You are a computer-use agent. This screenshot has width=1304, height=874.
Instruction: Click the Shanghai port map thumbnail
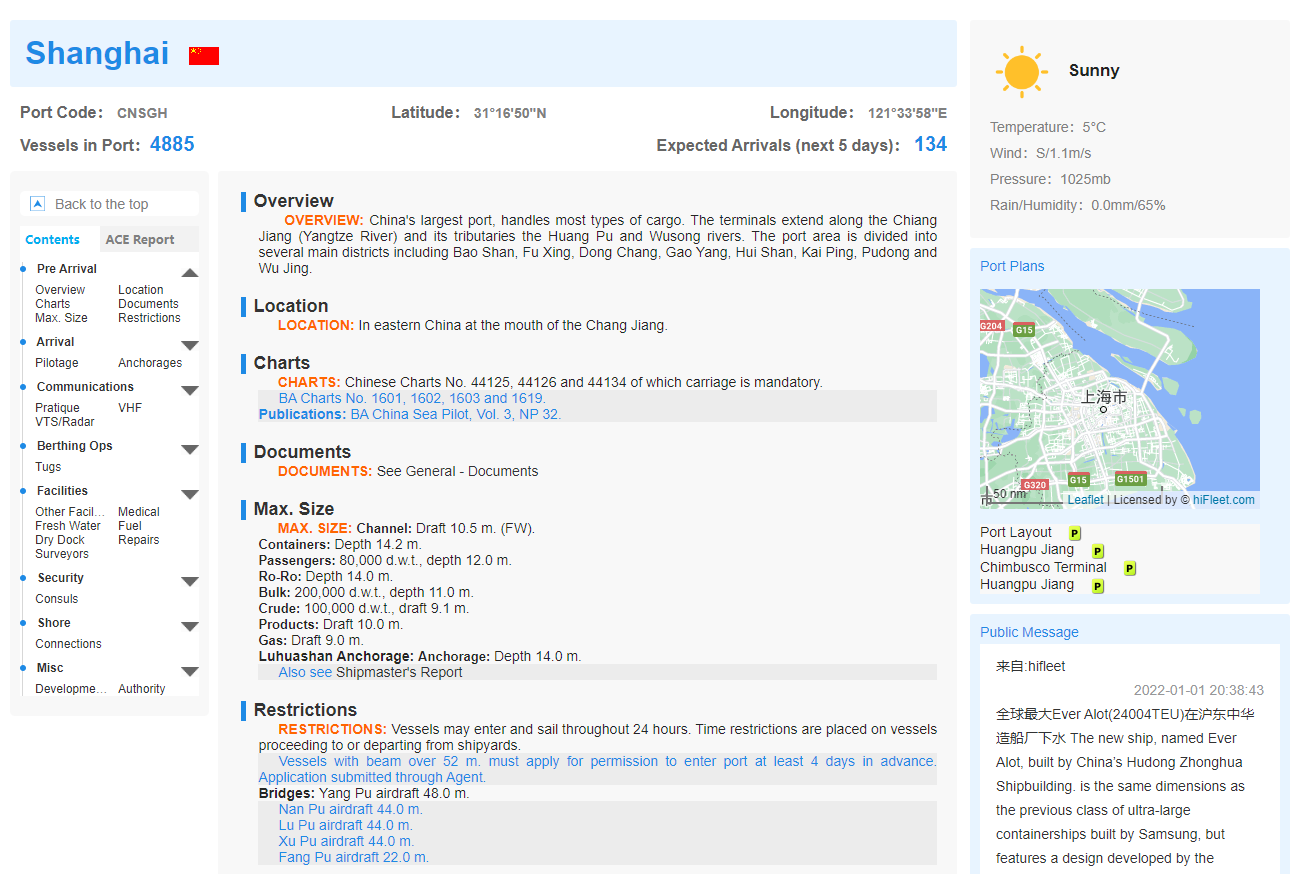(x=1120, y=399)
